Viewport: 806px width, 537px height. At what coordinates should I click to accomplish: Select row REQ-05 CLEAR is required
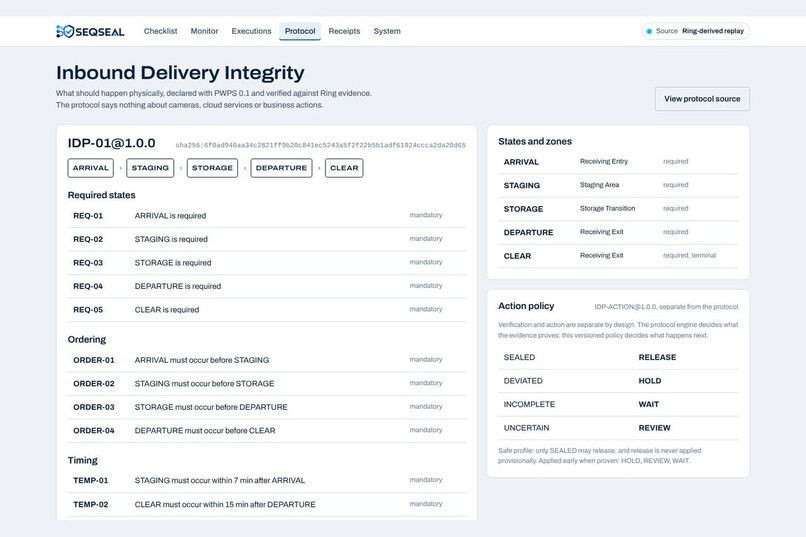click(267, 310)
